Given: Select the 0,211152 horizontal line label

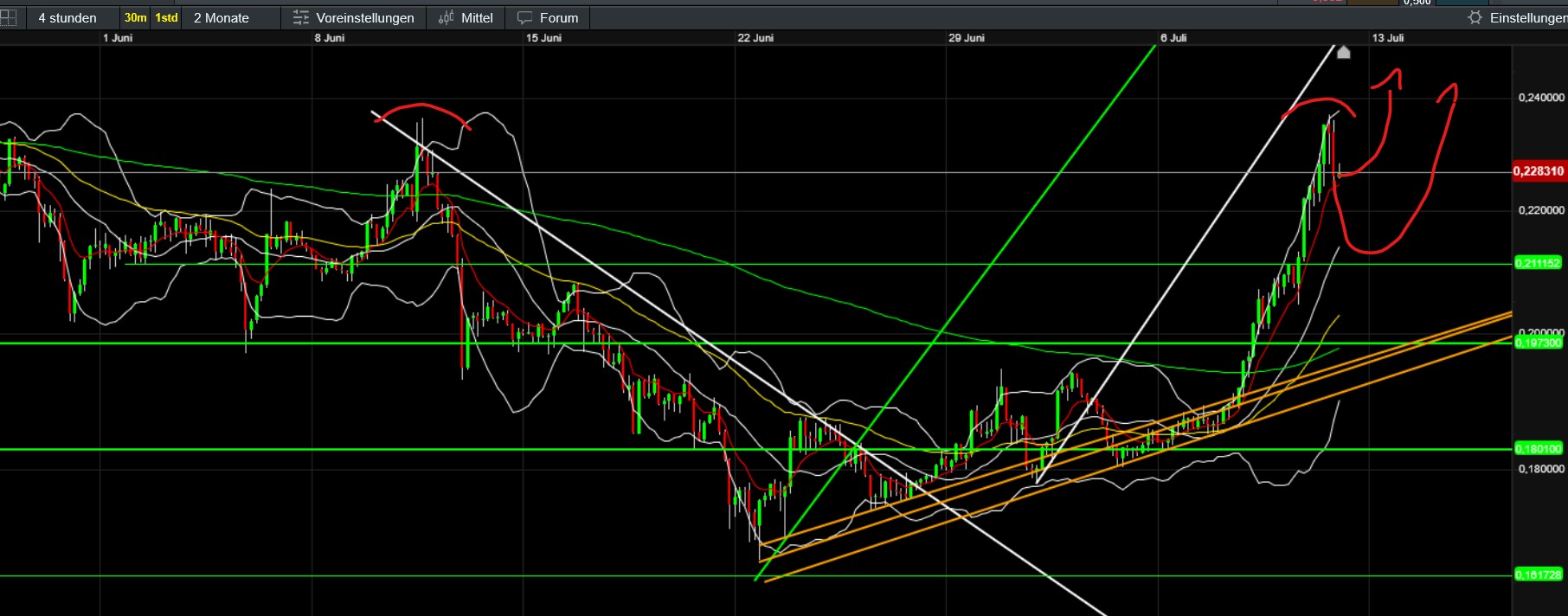Looking at the screenshot, I should (x=1538, y=263).
